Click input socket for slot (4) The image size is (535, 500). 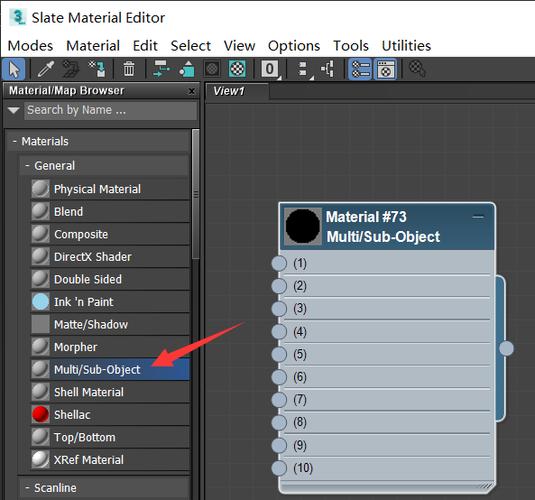[x=279, y=331]
